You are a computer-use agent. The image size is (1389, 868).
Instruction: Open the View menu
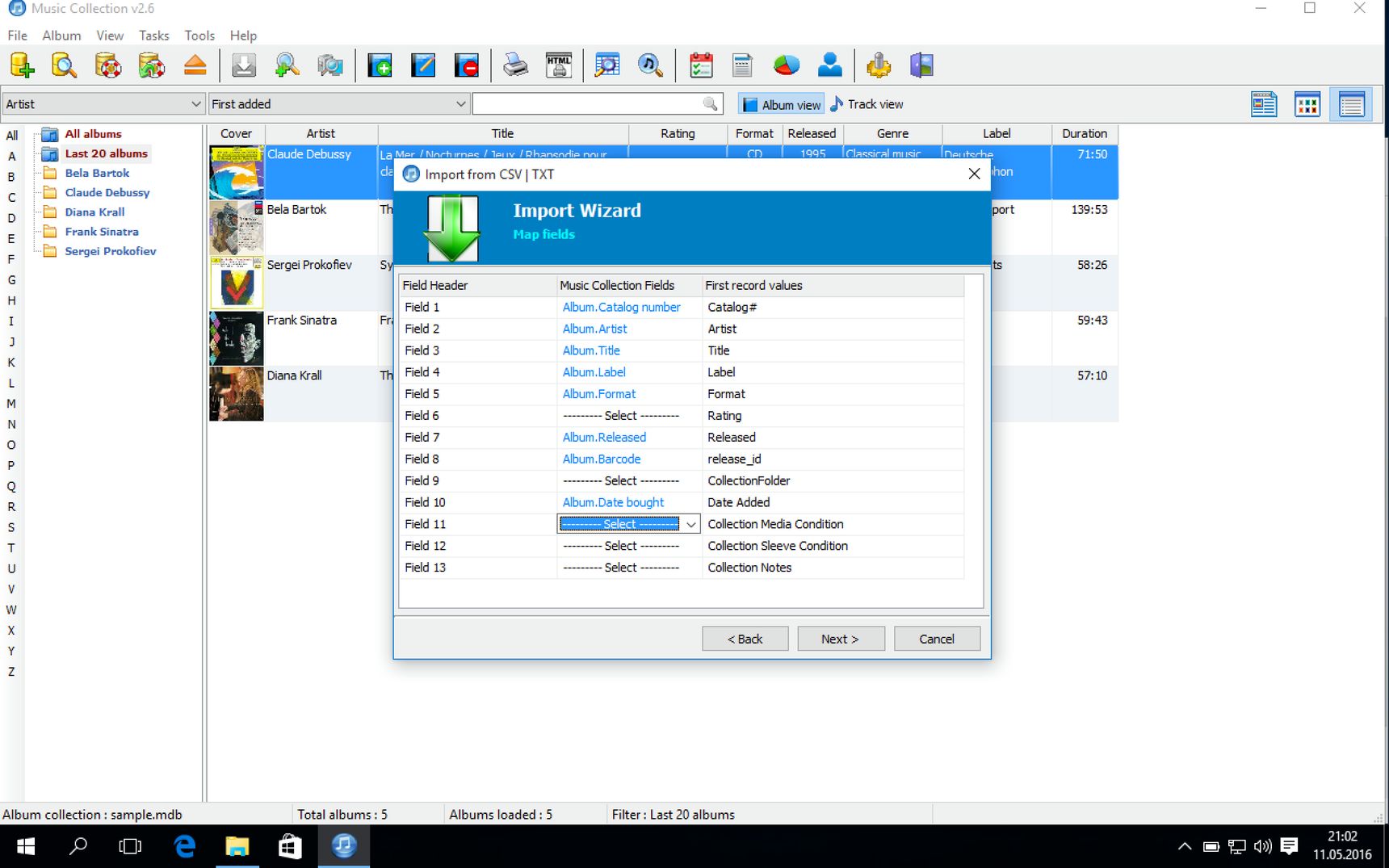pyautogui.click(x=110, y=36)
